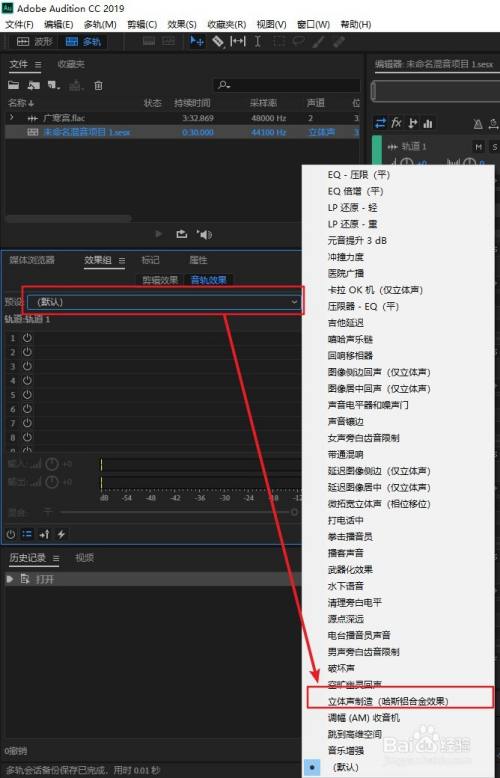The image size is (500, 778).
Task: Toggle loop playback in Files panel
Action: click(182, 234)
